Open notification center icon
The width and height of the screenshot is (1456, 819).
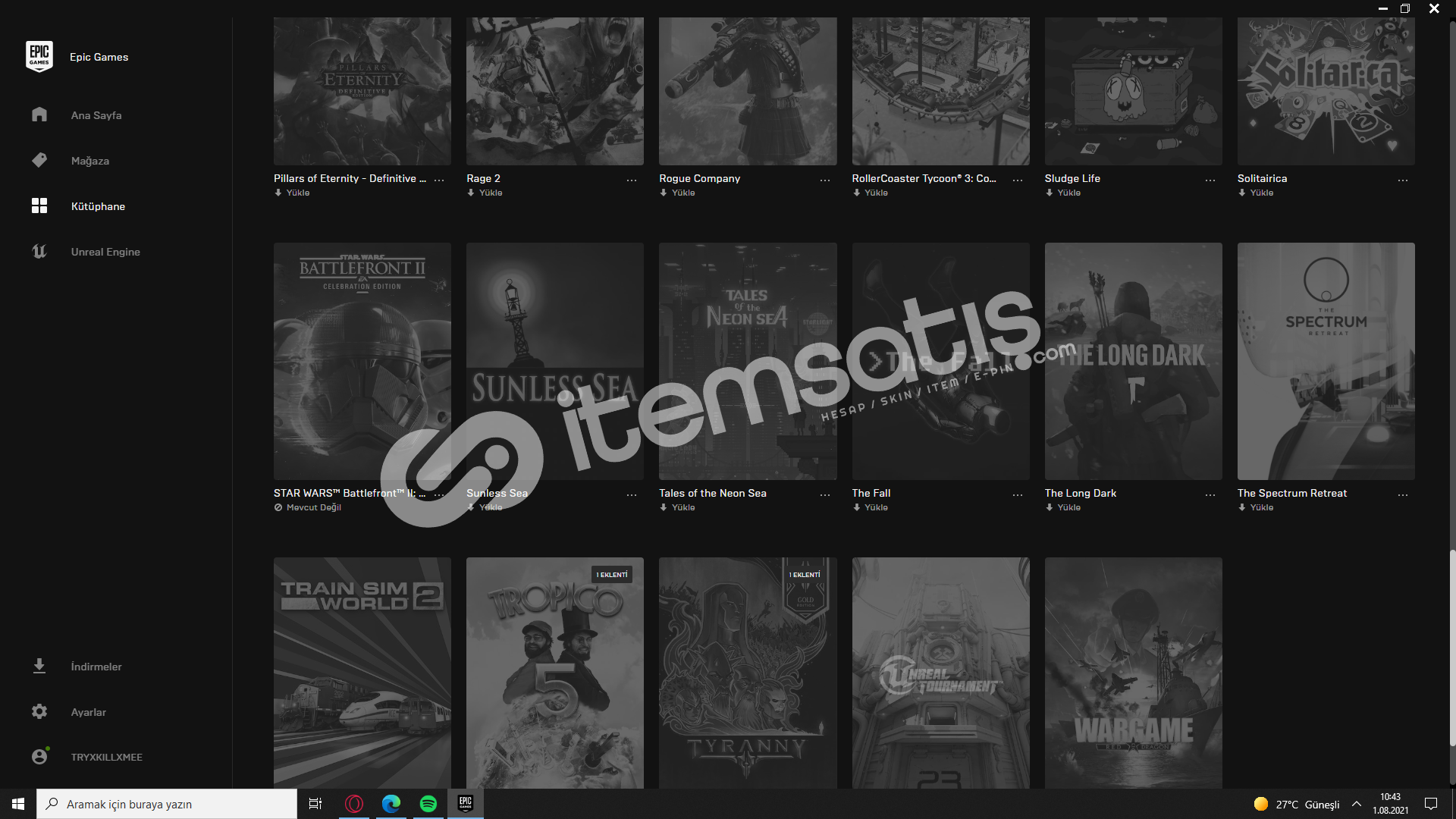[x=1431, y=804]
